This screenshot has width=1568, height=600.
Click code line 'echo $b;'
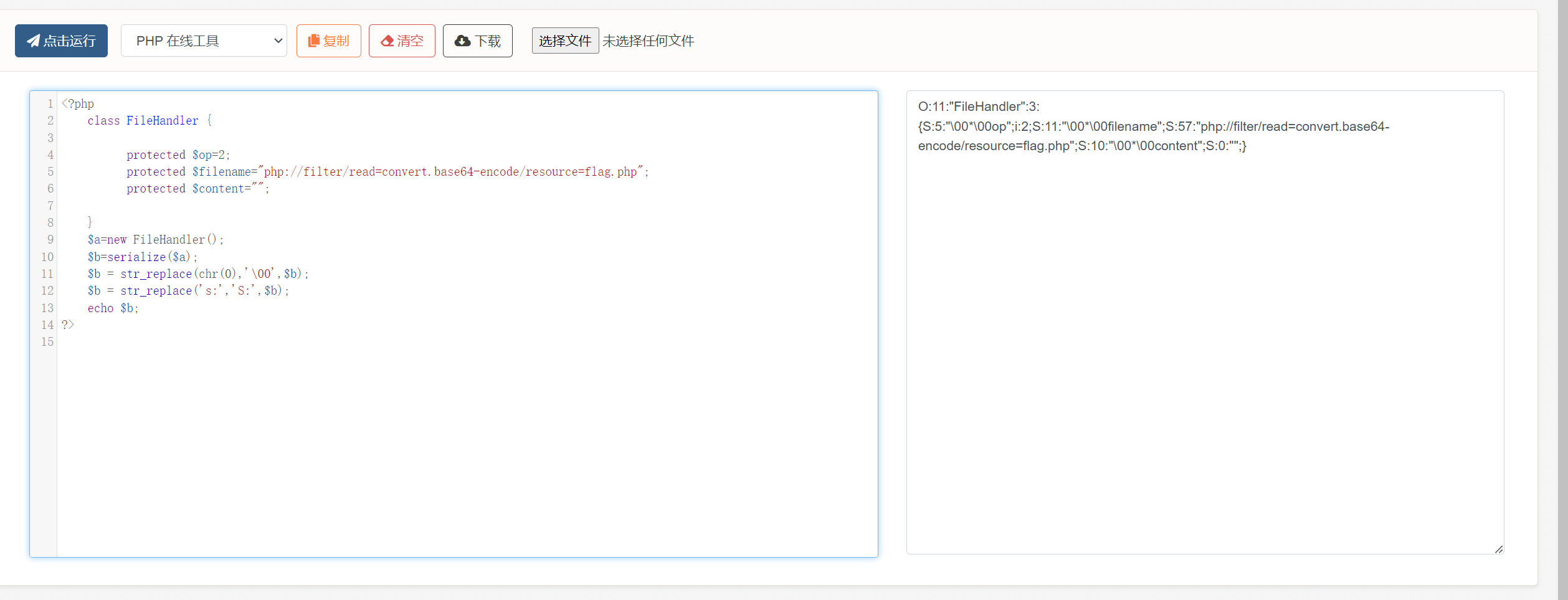113,308
